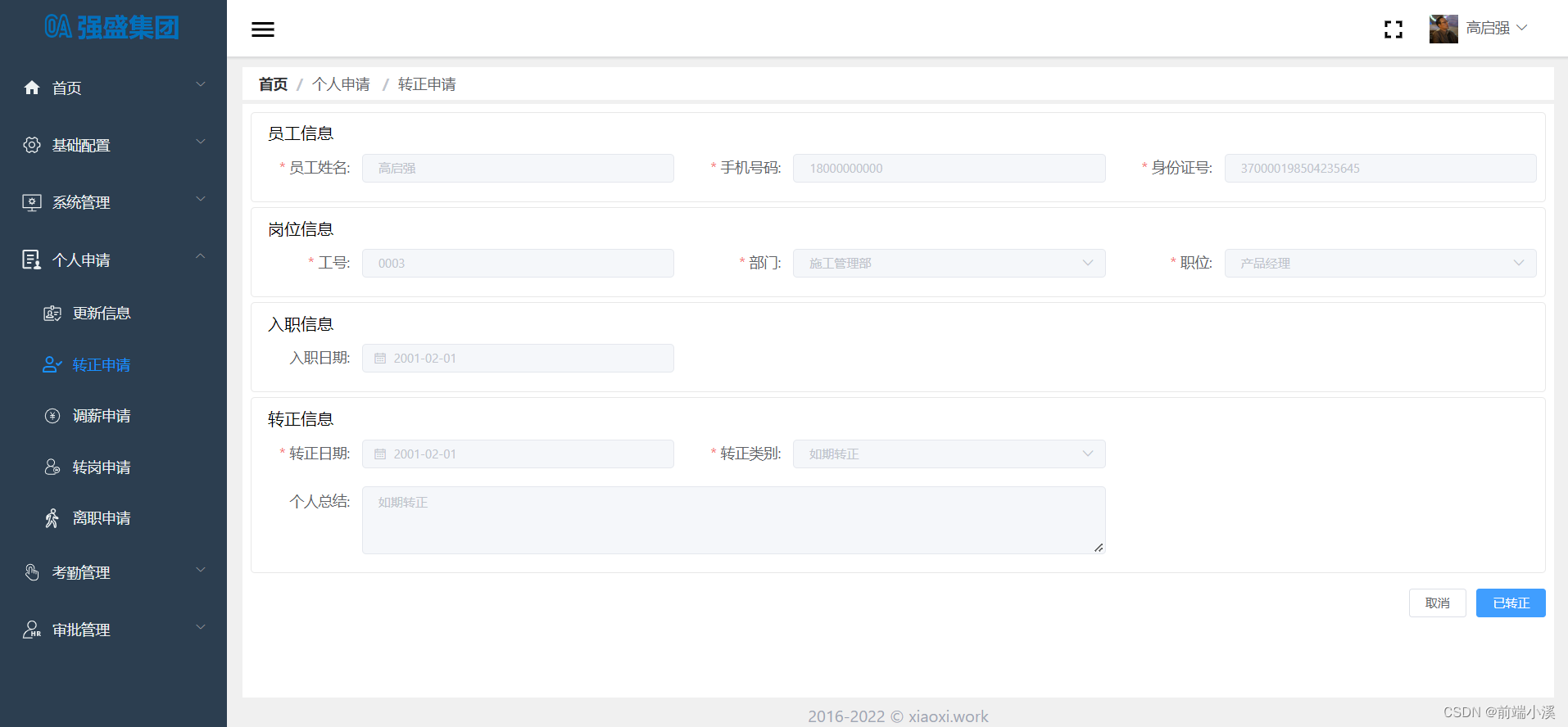This screenshot has width=1568, height=727.
Task: Go to 首页 in the breadcrumb
Action: coord(273,84)
